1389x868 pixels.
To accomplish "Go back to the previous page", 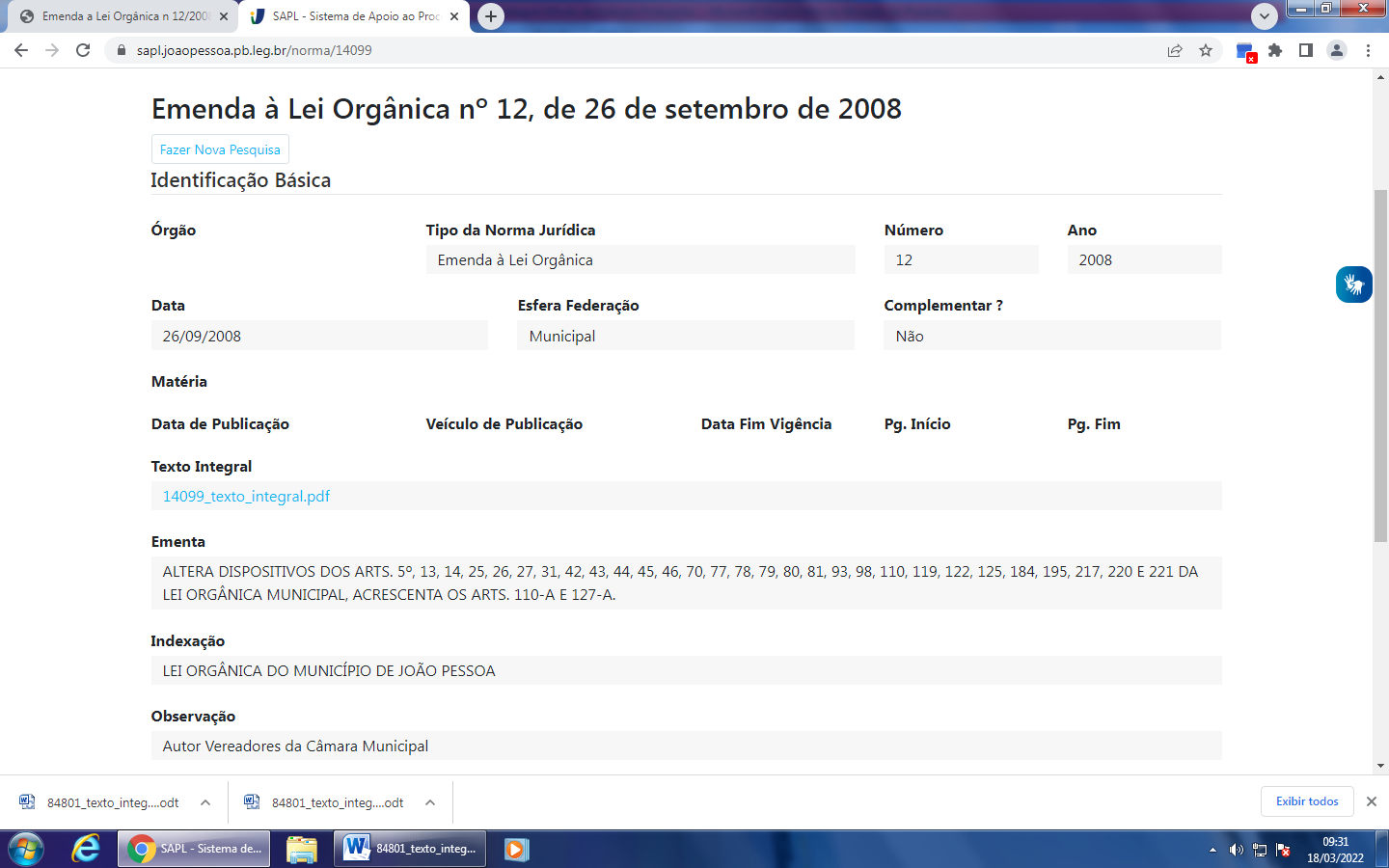I will coord(21,50).
